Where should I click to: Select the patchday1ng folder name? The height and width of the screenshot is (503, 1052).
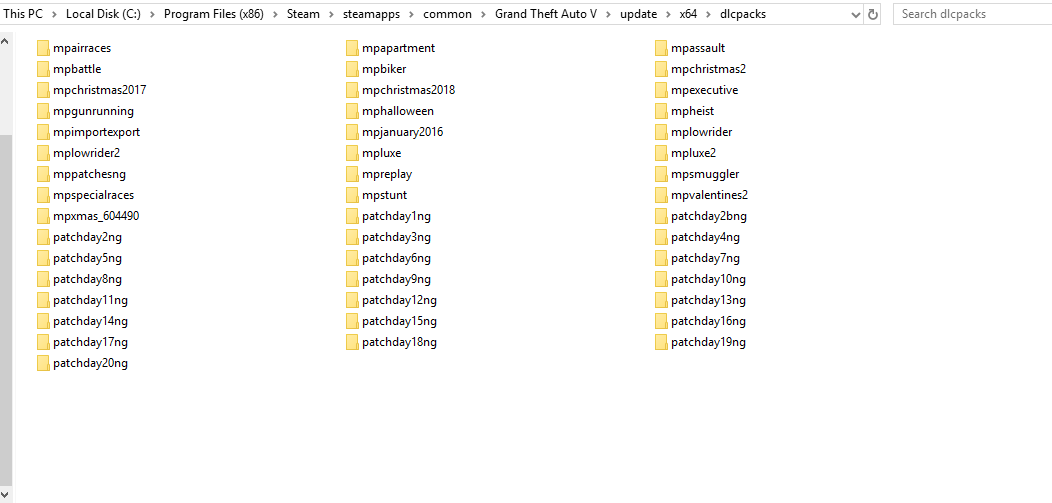pos(397,216)
